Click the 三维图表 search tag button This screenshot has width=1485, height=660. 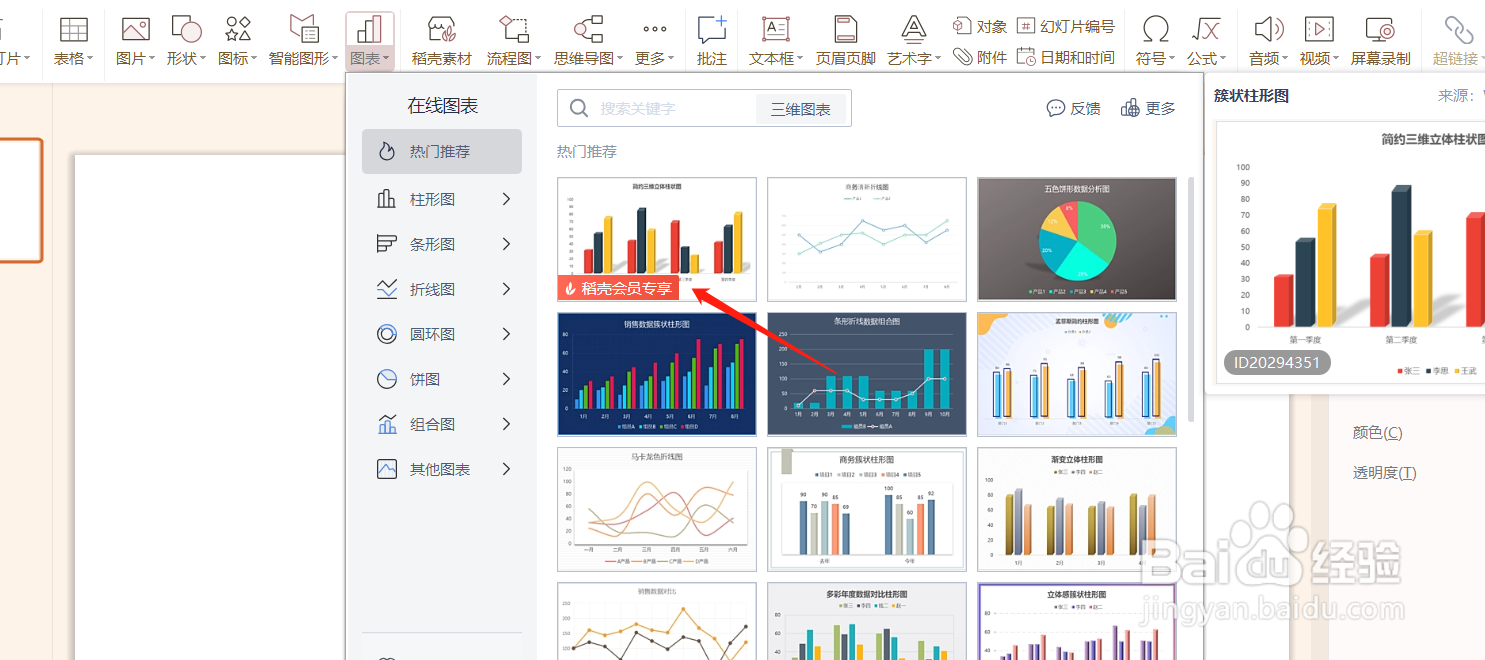point(801,109)
